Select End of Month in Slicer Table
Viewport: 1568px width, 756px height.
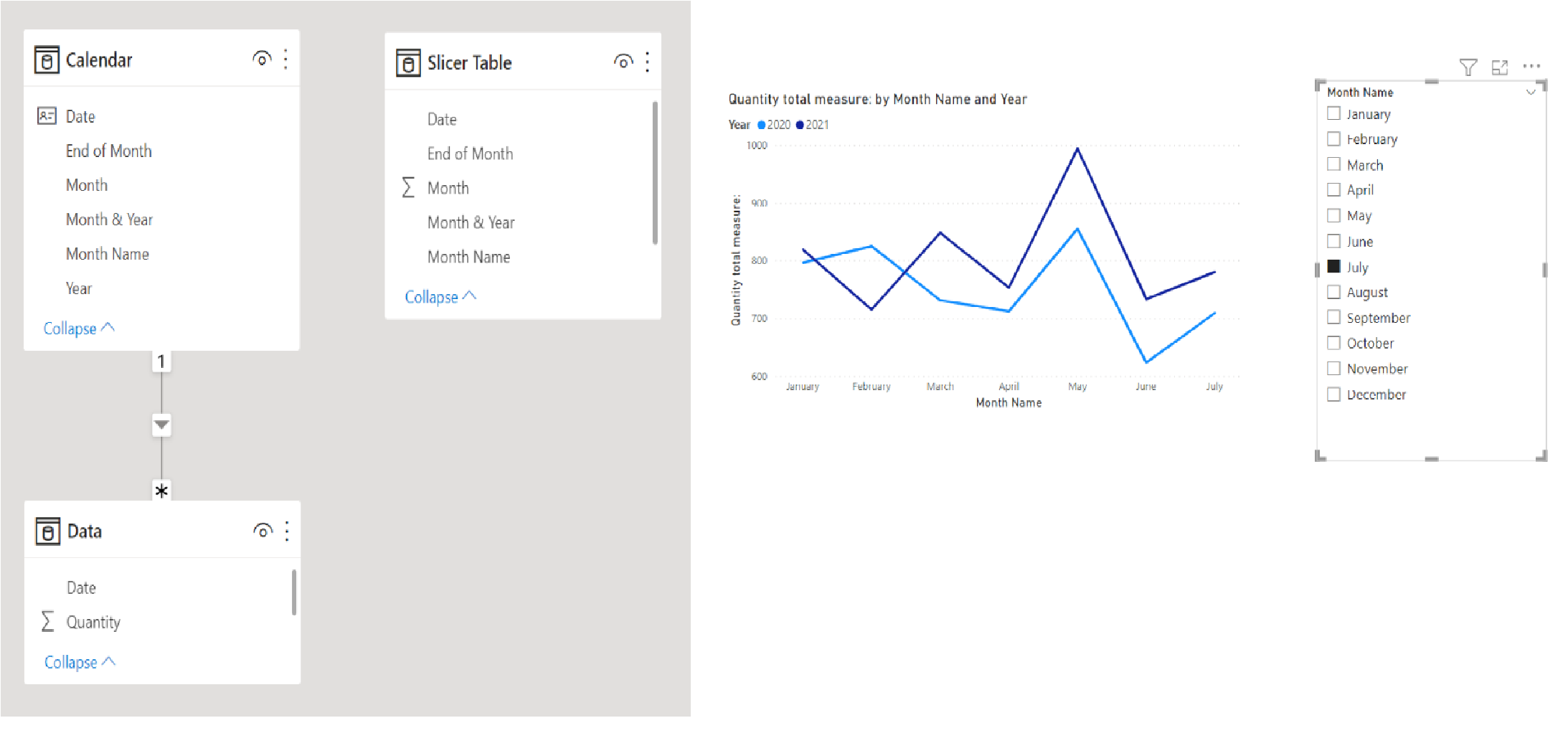pos(470,153)
